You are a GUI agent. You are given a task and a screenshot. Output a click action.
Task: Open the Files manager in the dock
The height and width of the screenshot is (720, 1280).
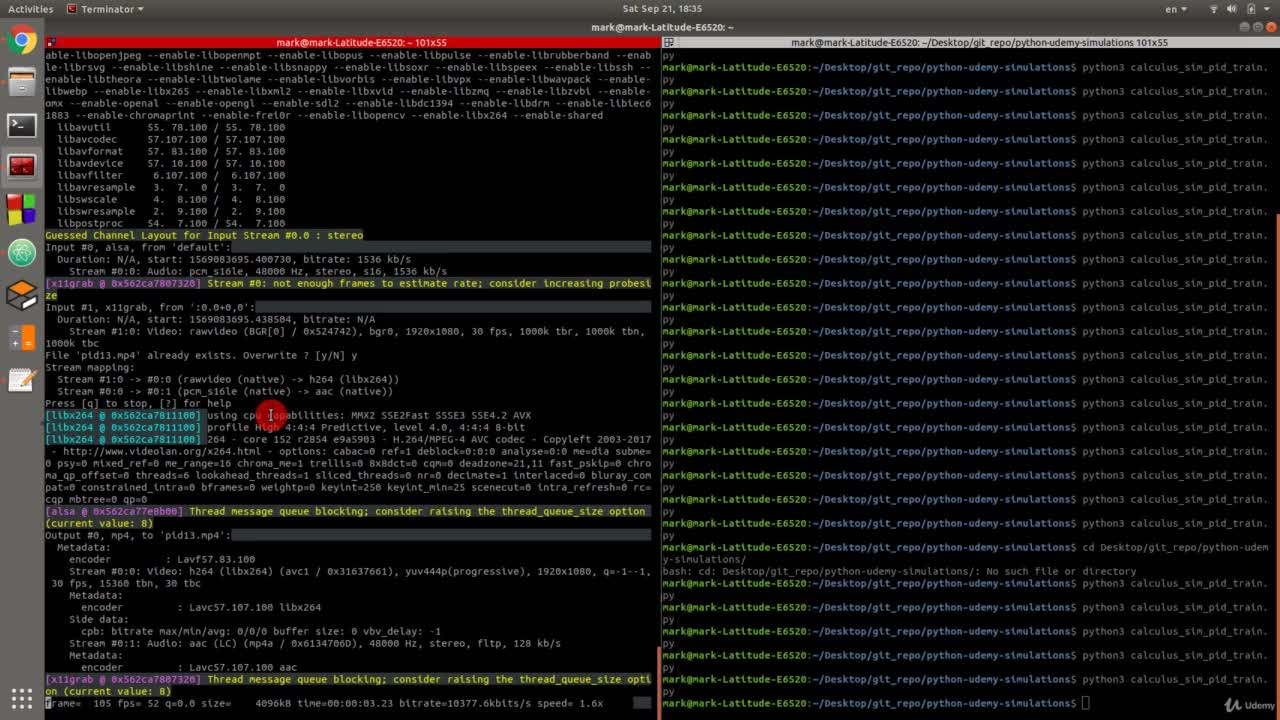pyautogui.click(x=22, y=83)
